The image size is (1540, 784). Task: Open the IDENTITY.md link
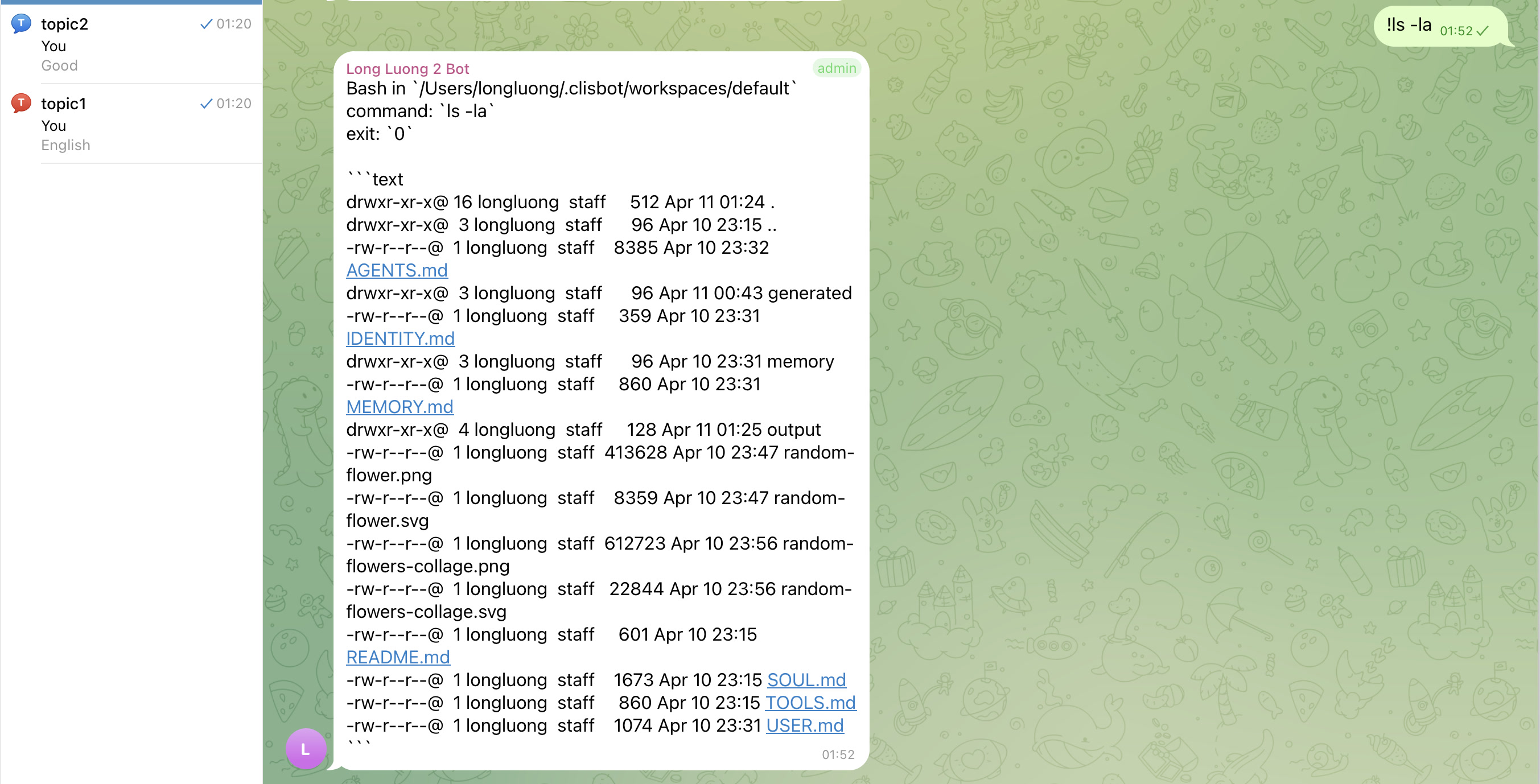(x=401, y=338)
